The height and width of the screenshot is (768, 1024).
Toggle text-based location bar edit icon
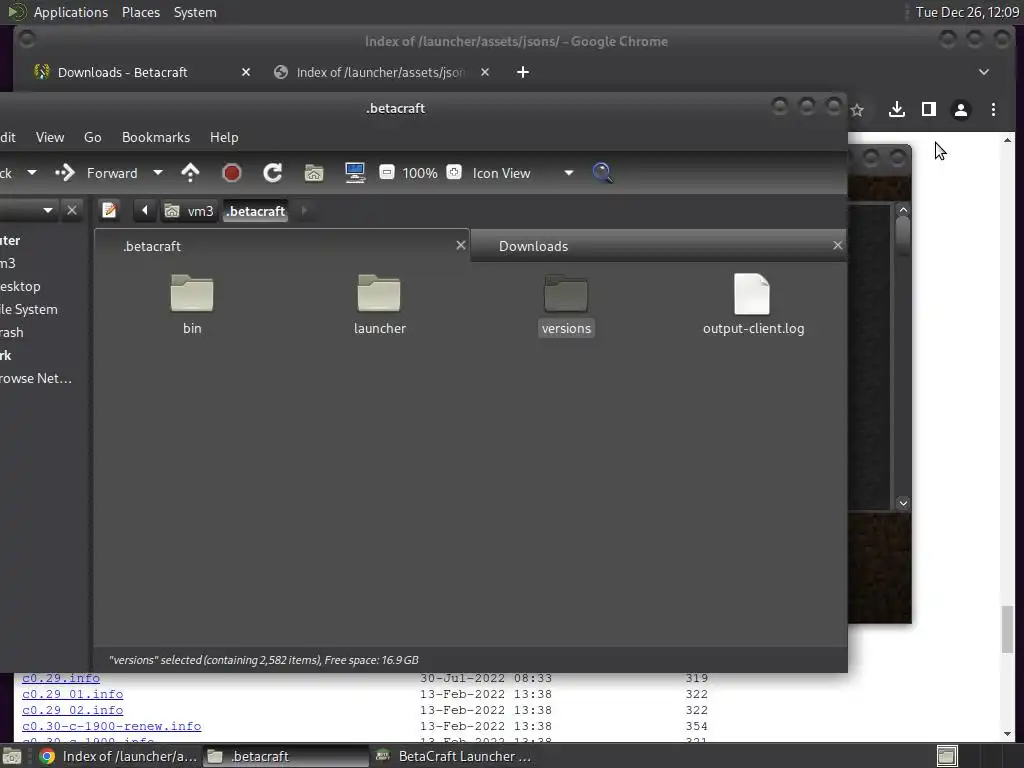tap(109, 211)
